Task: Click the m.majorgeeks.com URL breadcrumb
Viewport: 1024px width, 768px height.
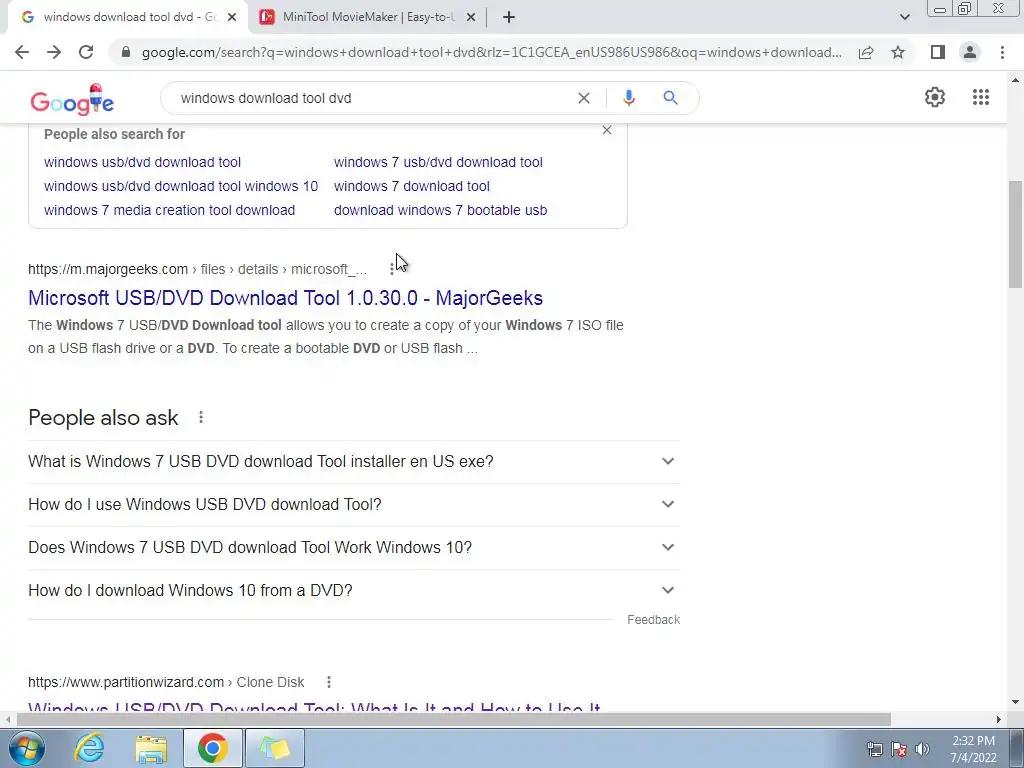Action: [x=197, y=269]
